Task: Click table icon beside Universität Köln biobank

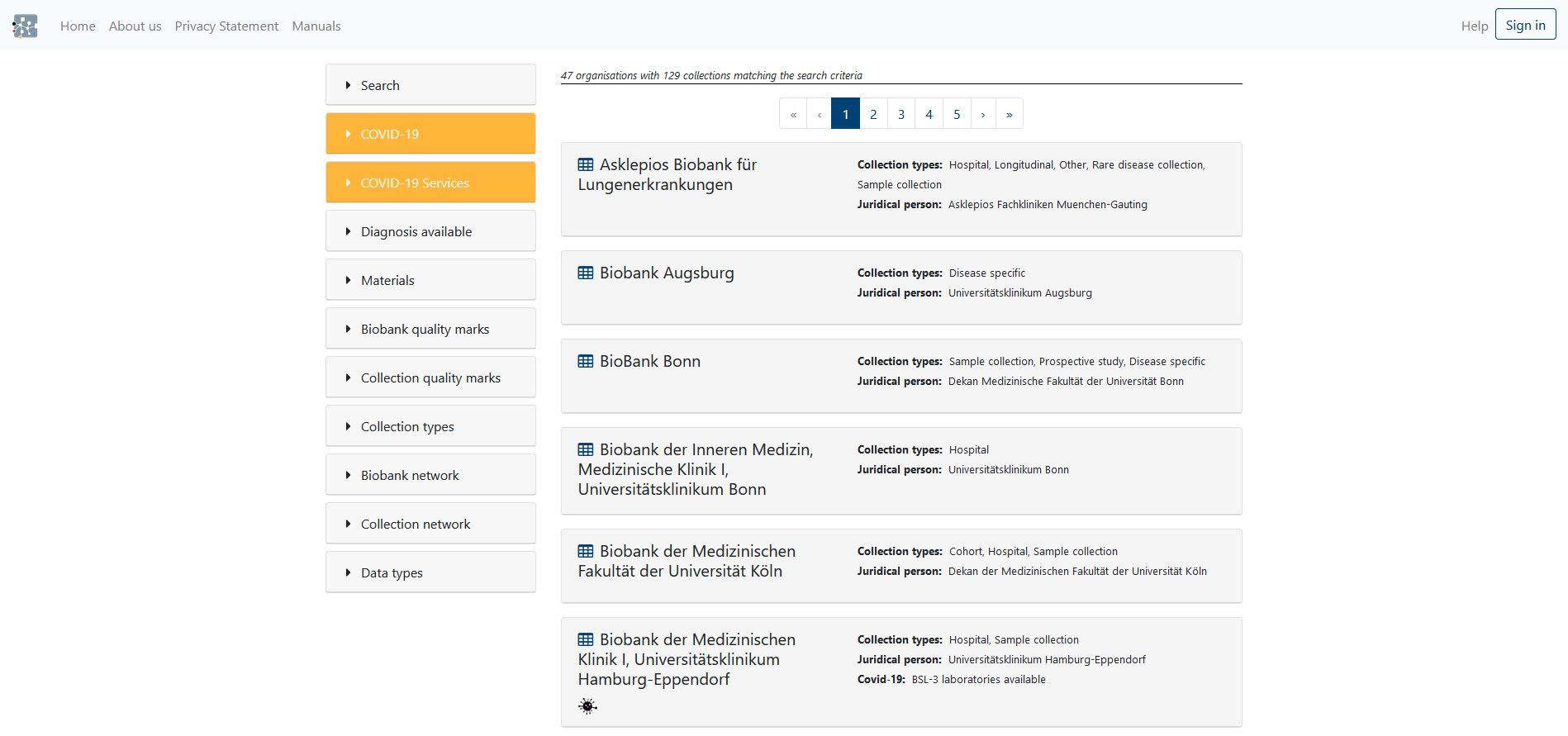Action: (x=586, y=551)
